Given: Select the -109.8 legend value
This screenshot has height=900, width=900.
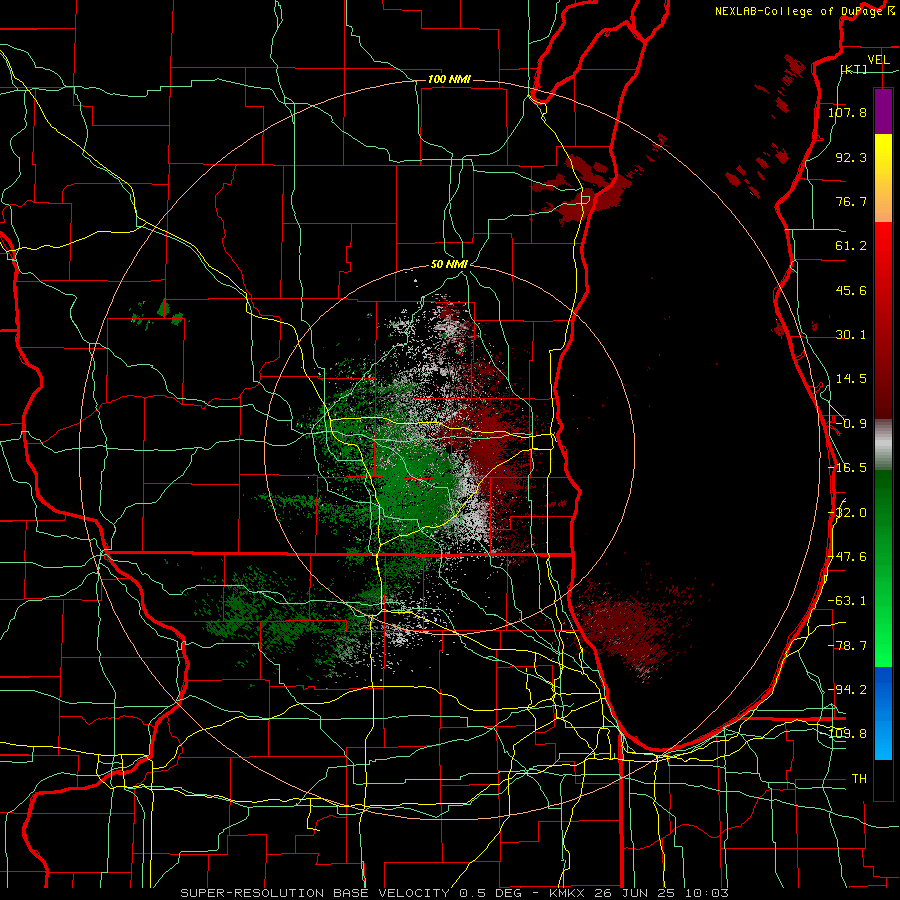Looking at the screenshot, I should click(847, 734).
